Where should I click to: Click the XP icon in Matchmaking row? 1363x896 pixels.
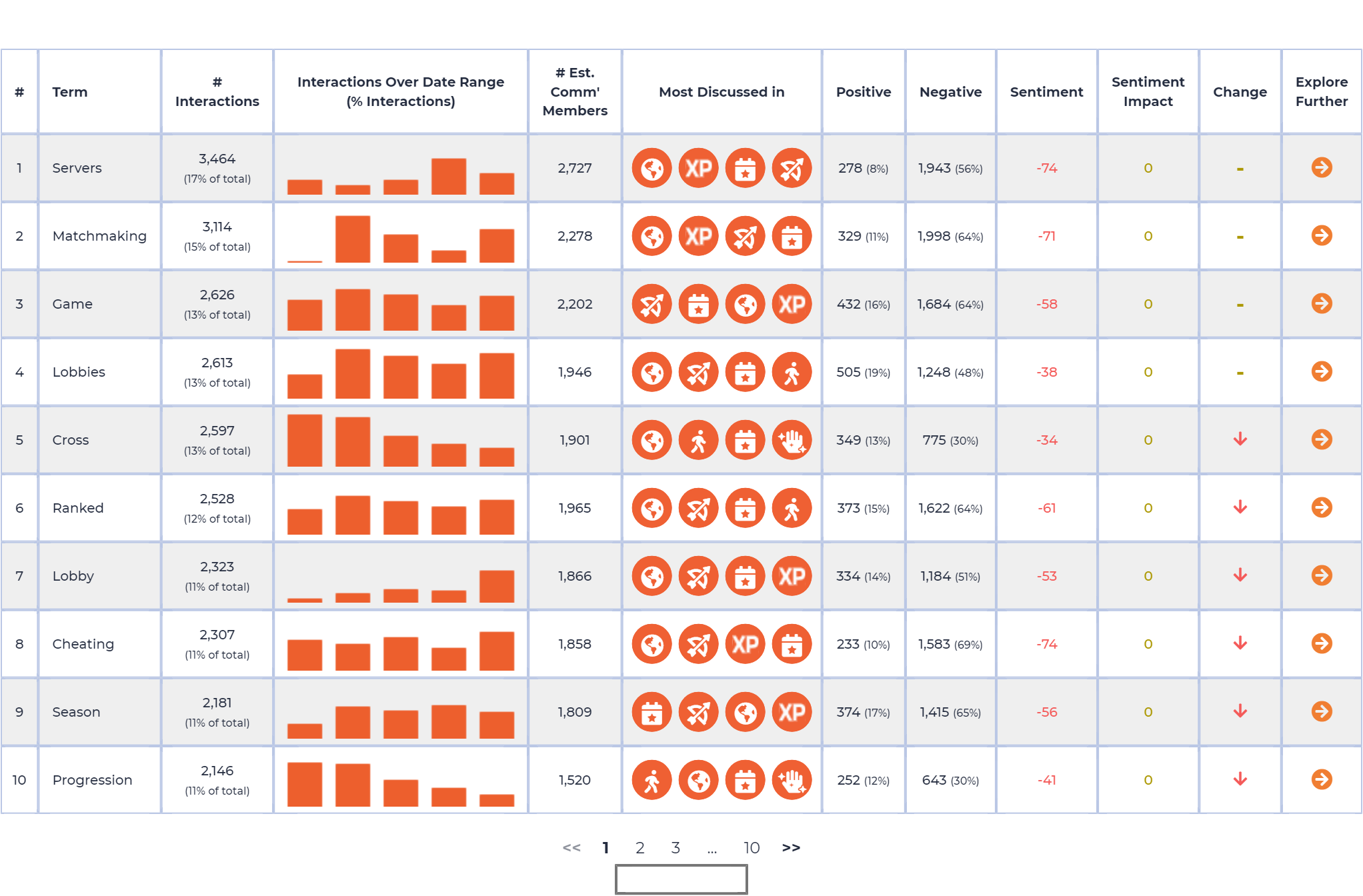click(698, 236)
